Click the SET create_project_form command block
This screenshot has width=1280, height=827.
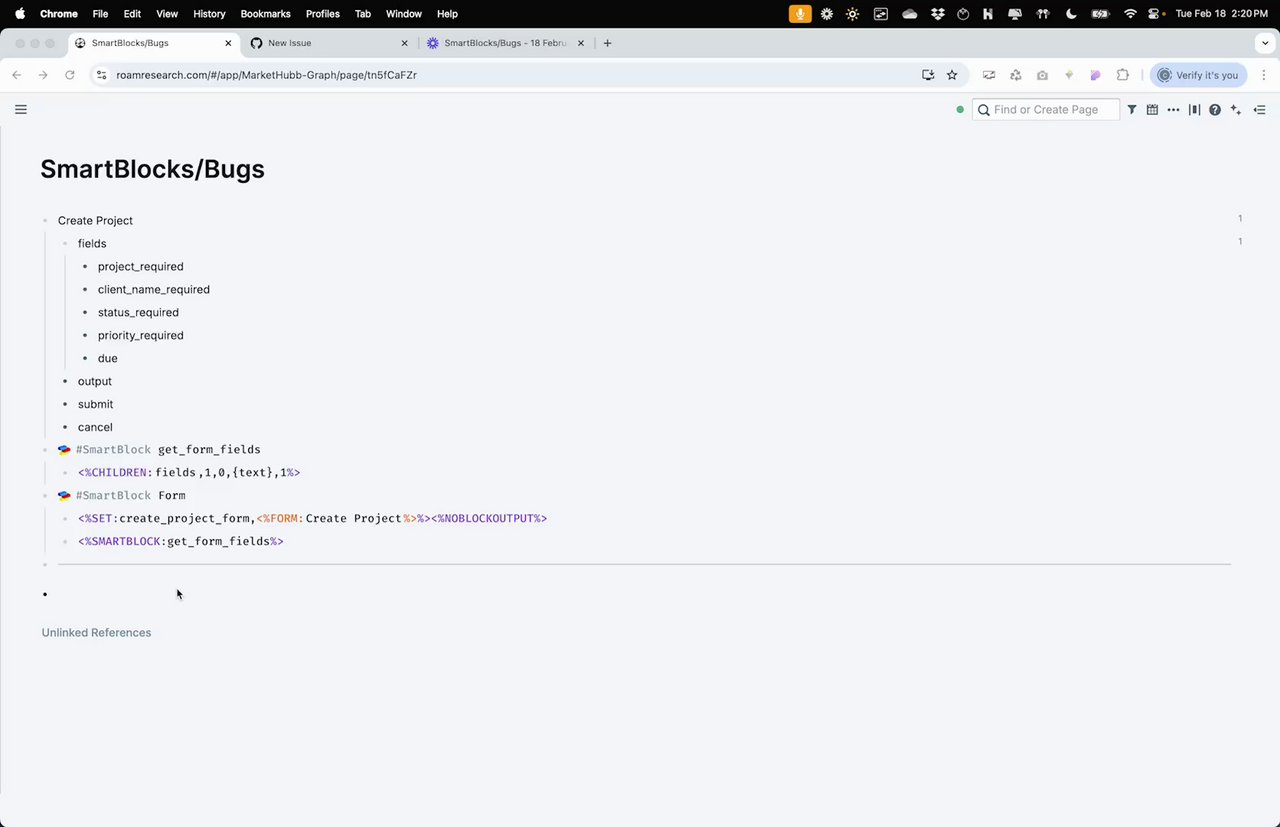pos(312,519)
